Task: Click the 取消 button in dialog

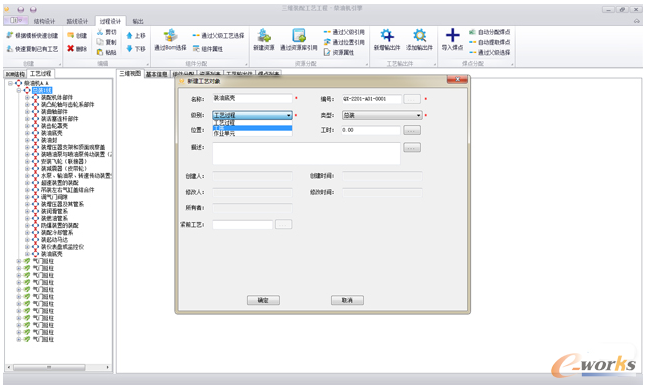Action: [x=347, y=300]
